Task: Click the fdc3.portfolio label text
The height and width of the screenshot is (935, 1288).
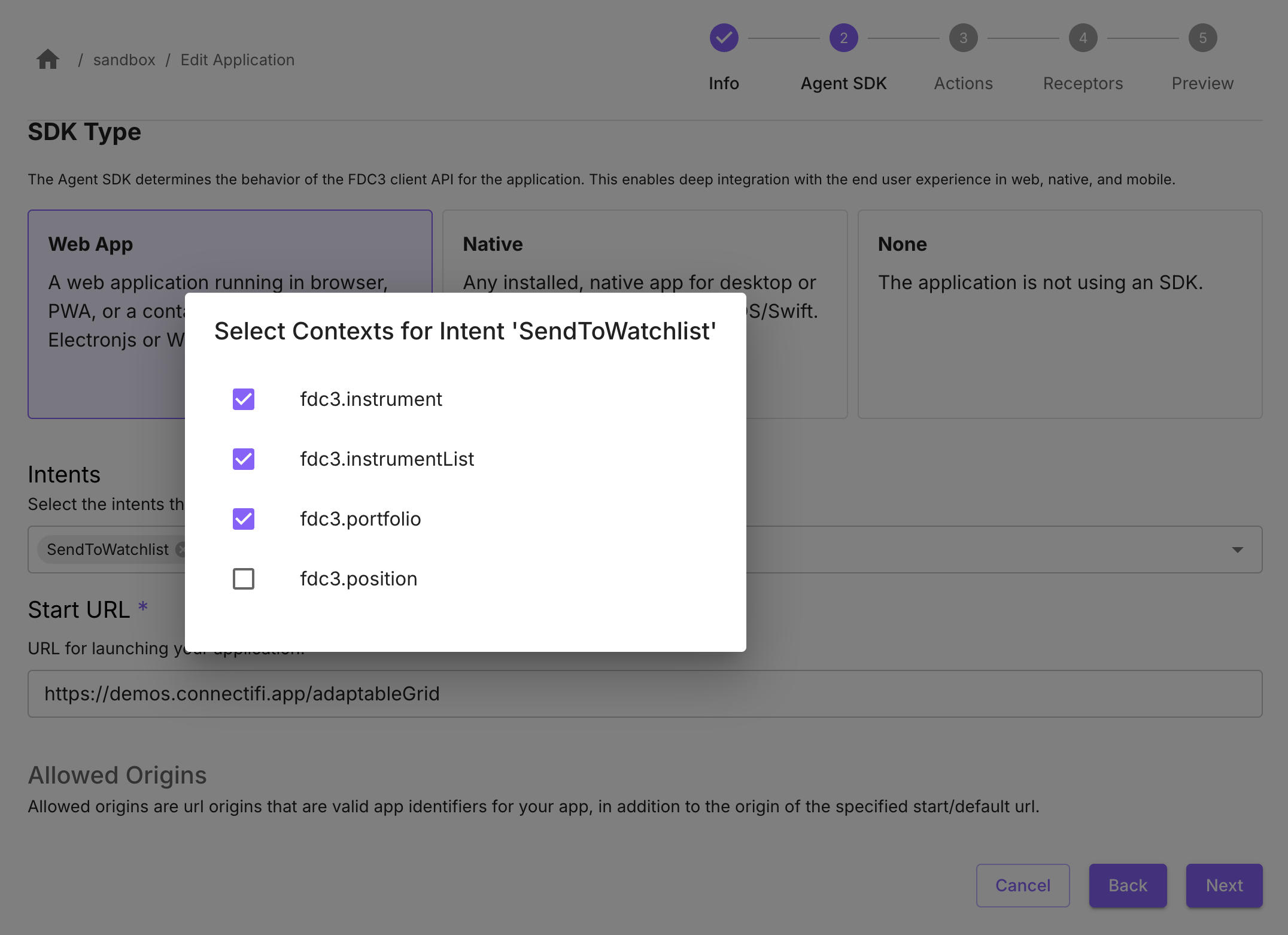Action: [x=360, y=519]
